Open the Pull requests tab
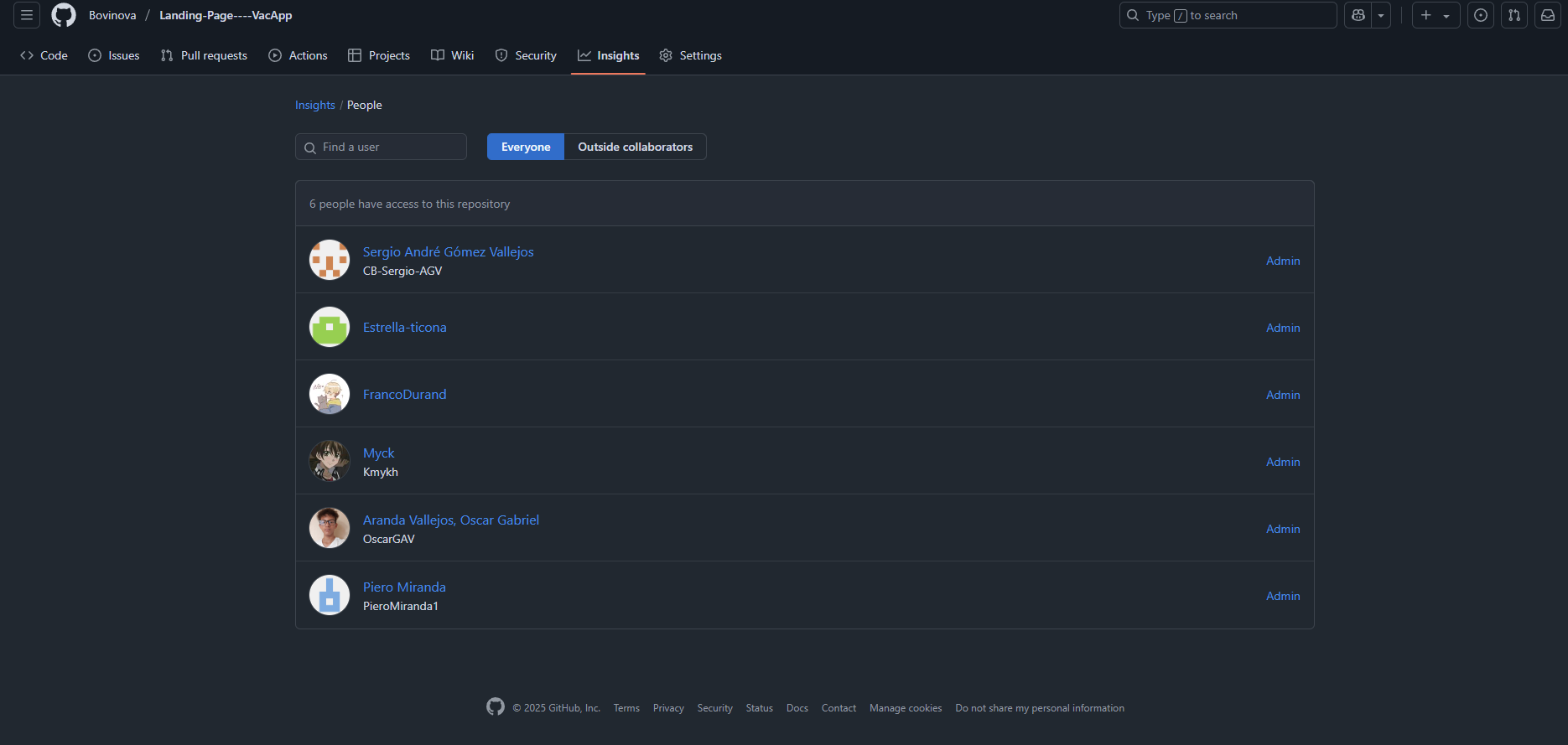 pos(204,55)
